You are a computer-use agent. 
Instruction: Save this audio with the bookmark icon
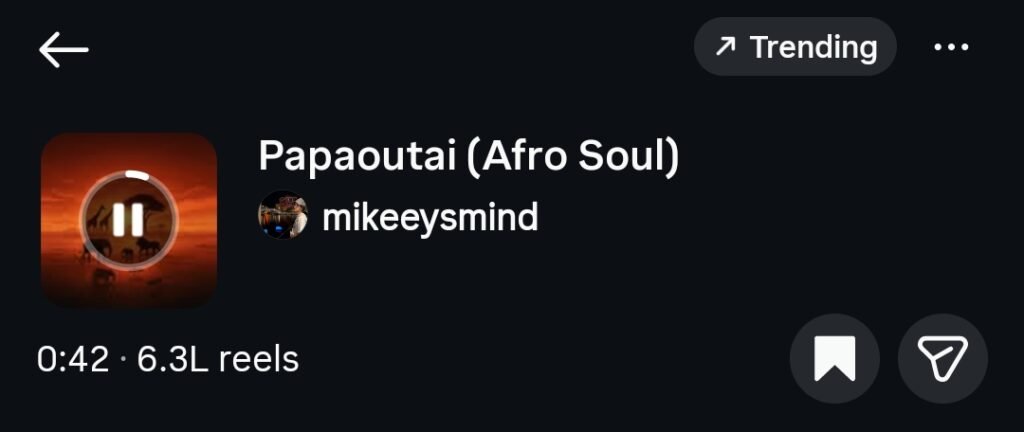(x=834, y=358)
